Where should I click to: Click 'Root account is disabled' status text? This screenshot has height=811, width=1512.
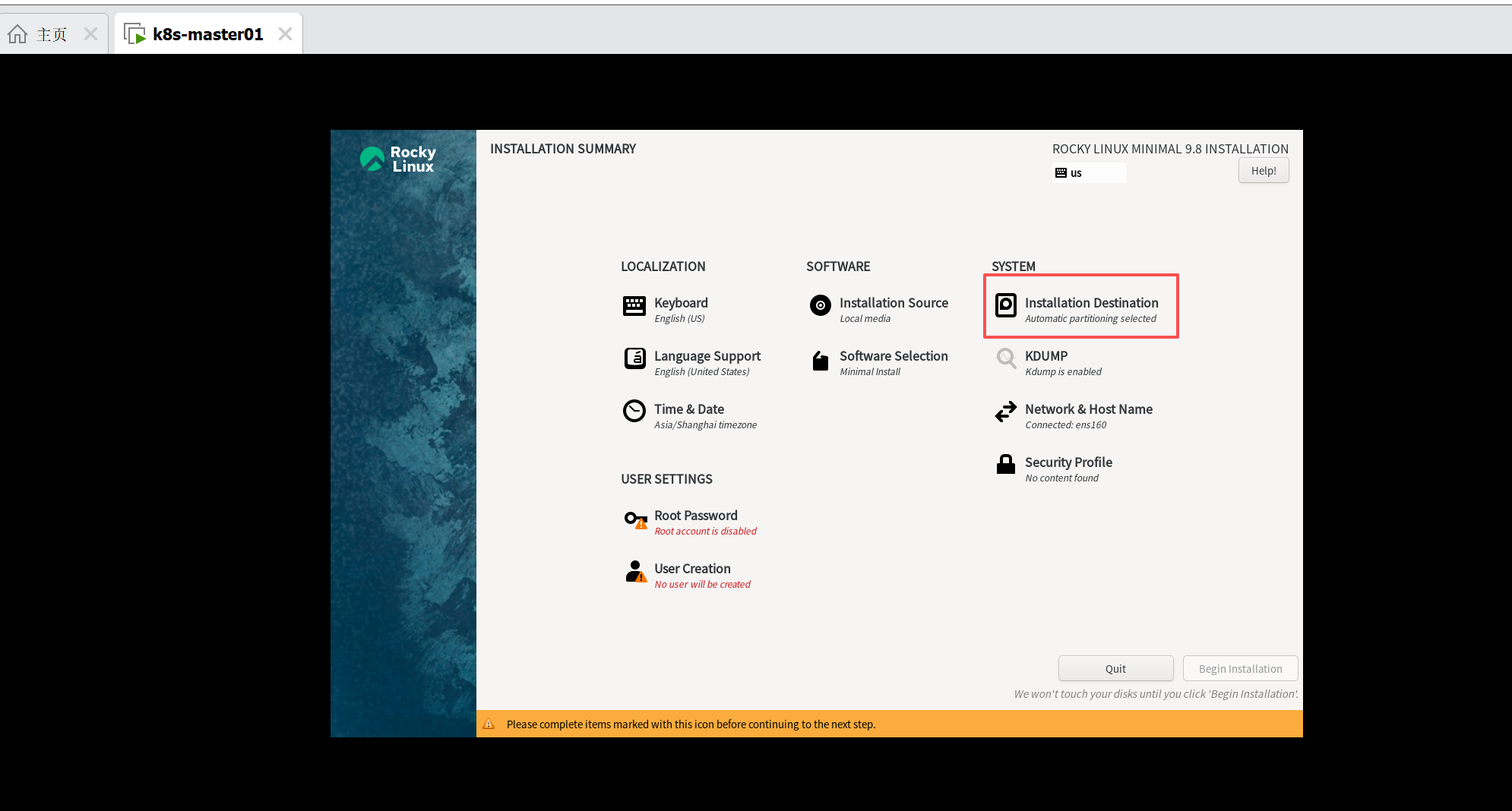coord(705,532)
